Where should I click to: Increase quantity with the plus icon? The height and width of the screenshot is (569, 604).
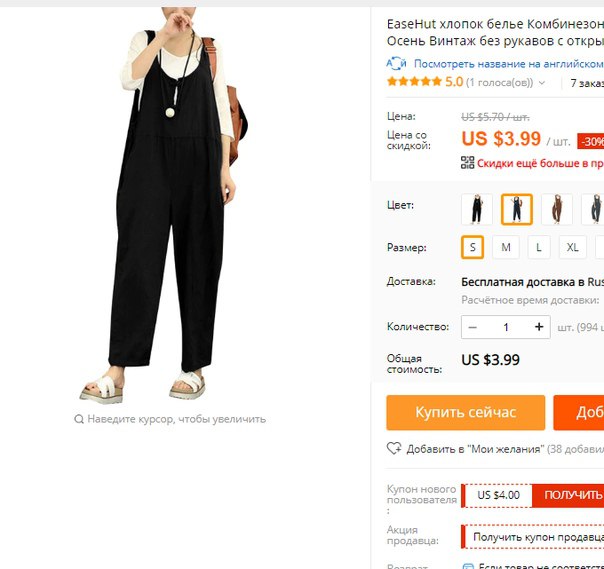(x=539, y=327)
